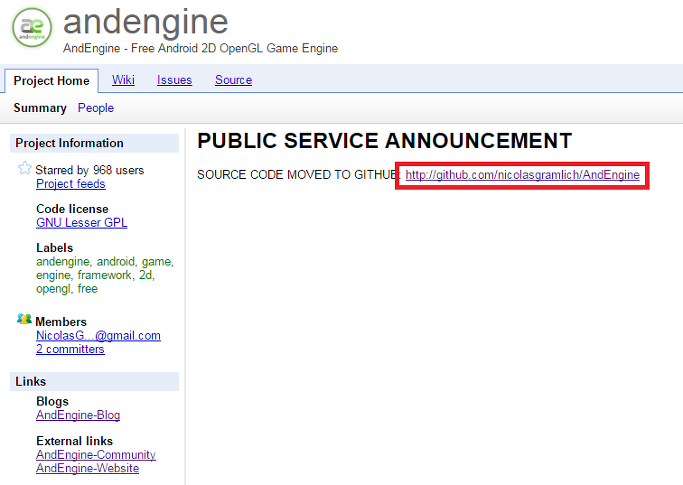Star the project with the star icon
683x485 pixels.
(x=24, y=168)
